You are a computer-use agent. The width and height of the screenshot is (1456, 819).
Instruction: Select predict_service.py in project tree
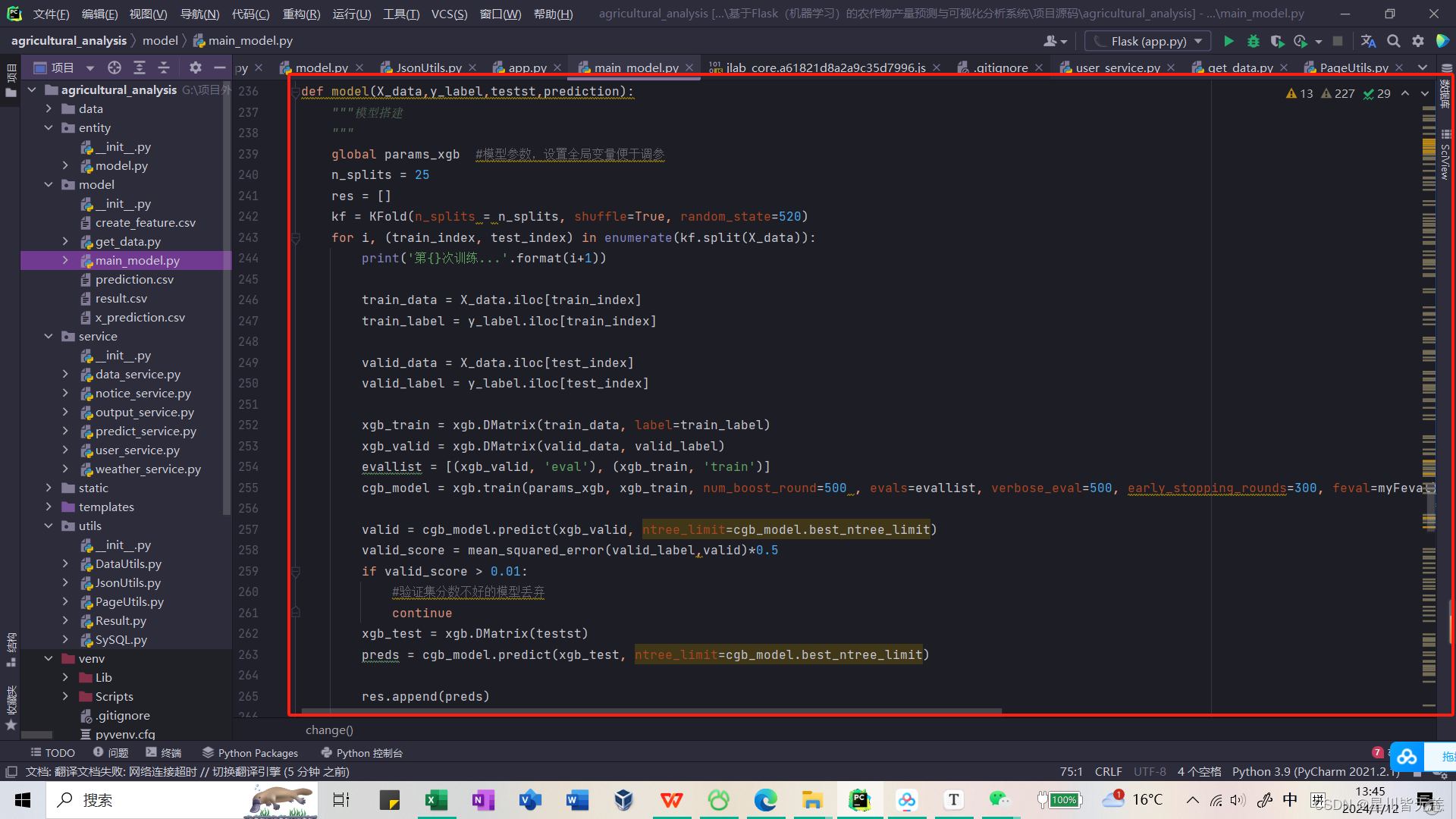click(x=146, y=431)
